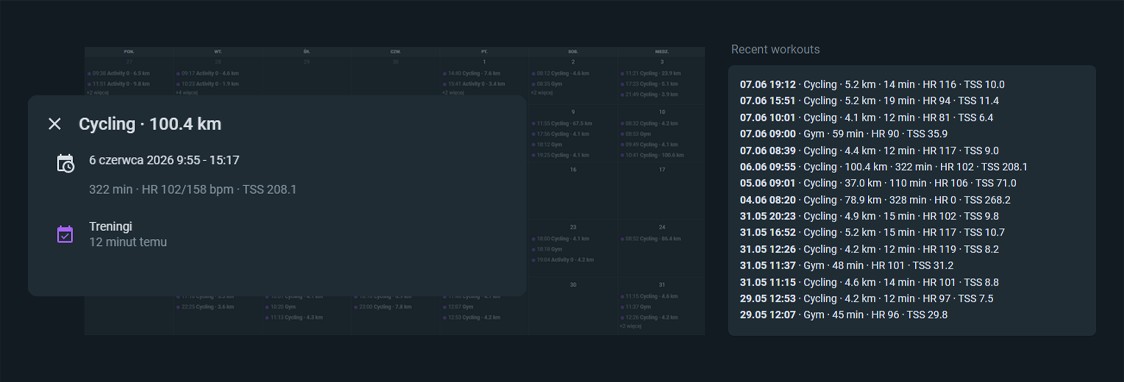The image size is (1124, 382).
Task: Select calendar day 30
Action: point(573,285)
